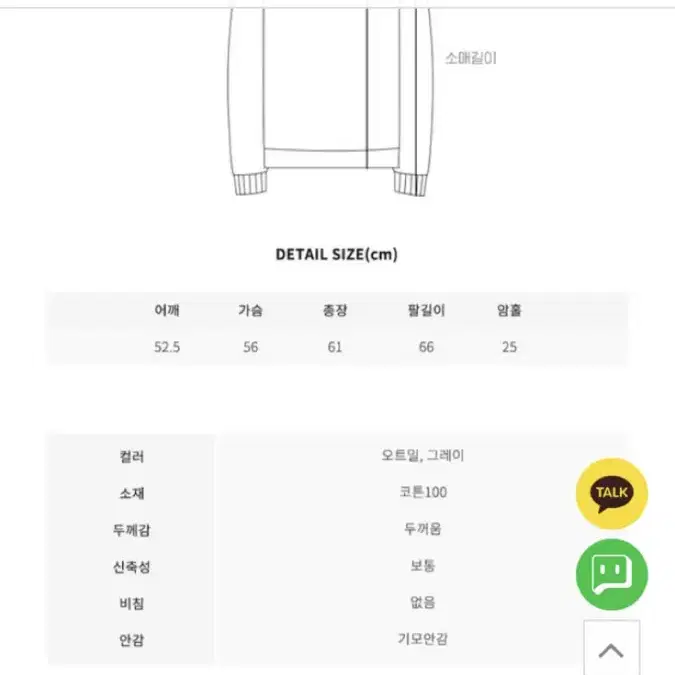Select the 총장 column header

click(x=335, y=310)
